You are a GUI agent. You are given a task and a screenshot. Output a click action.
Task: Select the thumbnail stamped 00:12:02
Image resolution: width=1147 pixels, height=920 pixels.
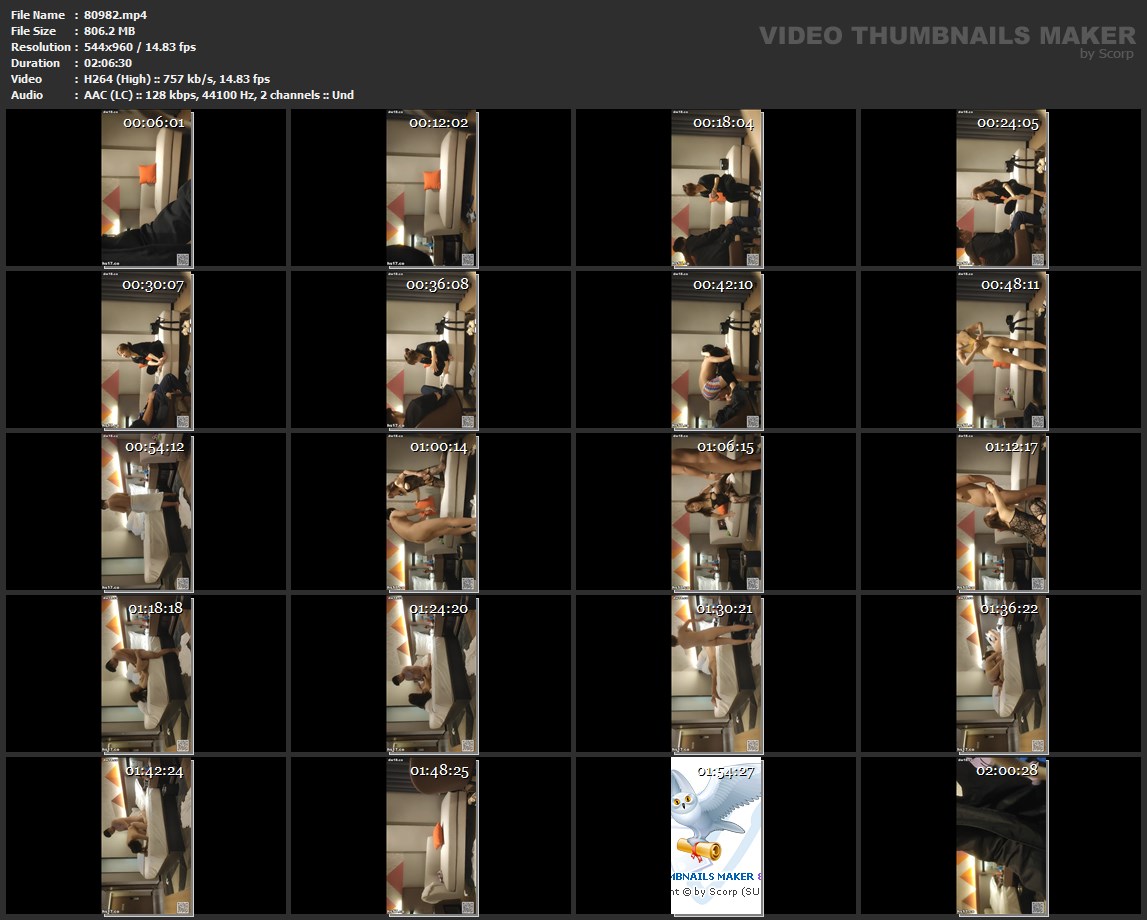(432, 188)
